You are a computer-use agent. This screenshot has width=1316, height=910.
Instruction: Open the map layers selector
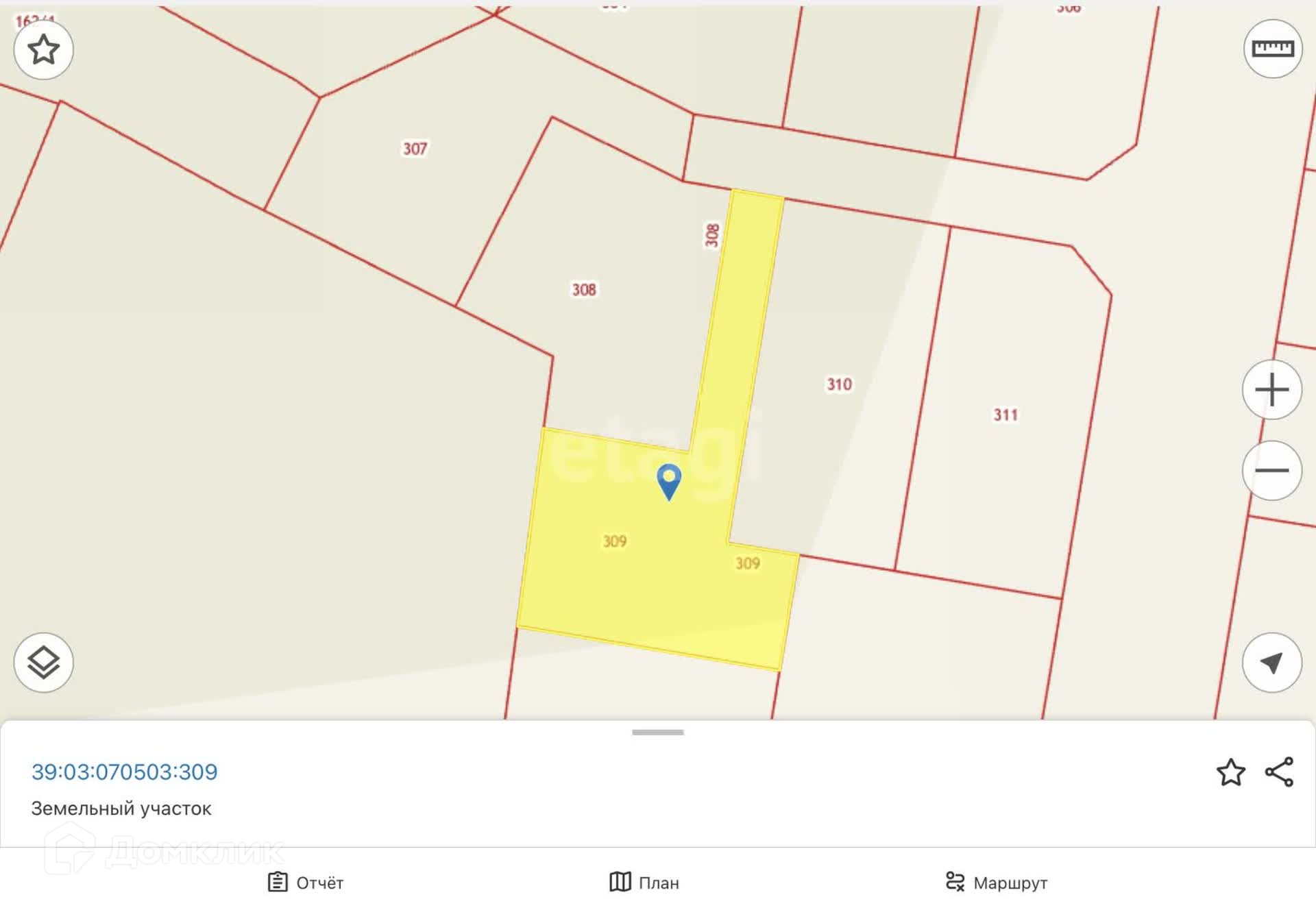pos(43,663)
